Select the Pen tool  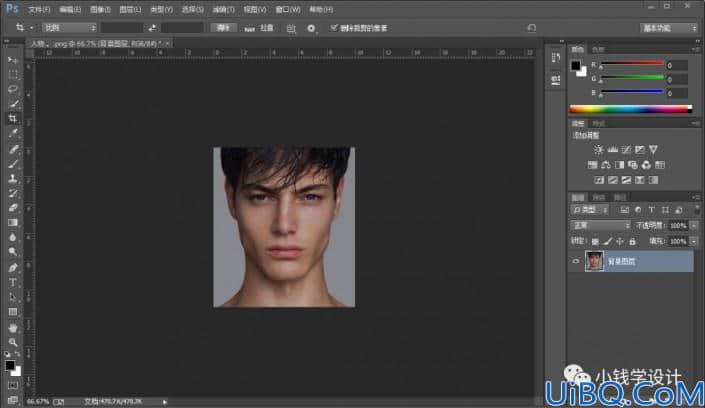tap(13, 268)
